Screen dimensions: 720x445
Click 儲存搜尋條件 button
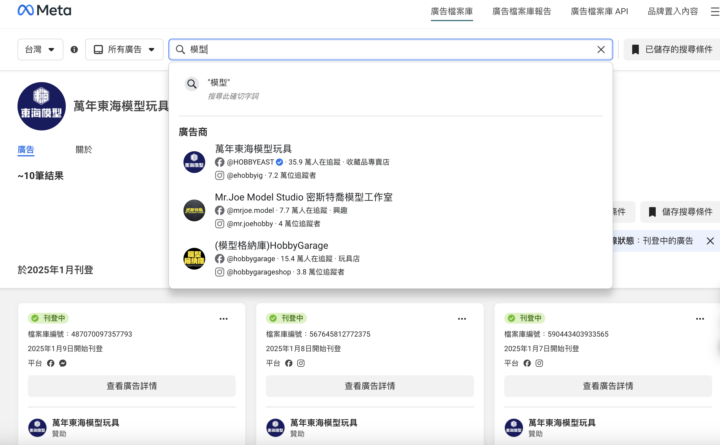tap(679, 212)
